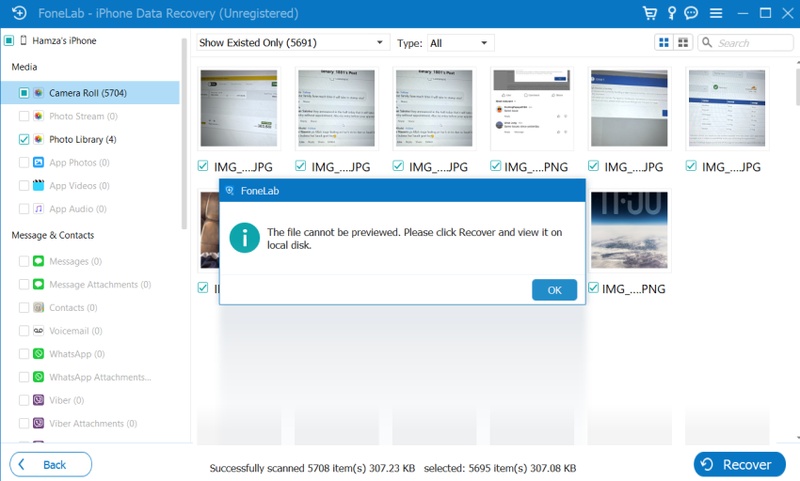This screenshot has width=800, height=481.
Task: Toggle the Hamza's iPhone device checkbox
Action: 9,40
